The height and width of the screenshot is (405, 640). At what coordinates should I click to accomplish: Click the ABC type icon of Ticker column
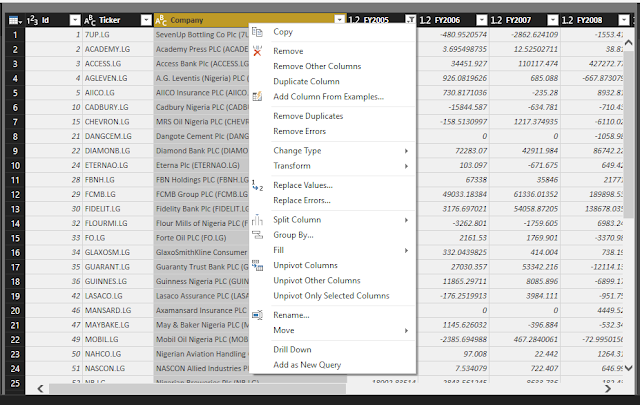point(90,20)
